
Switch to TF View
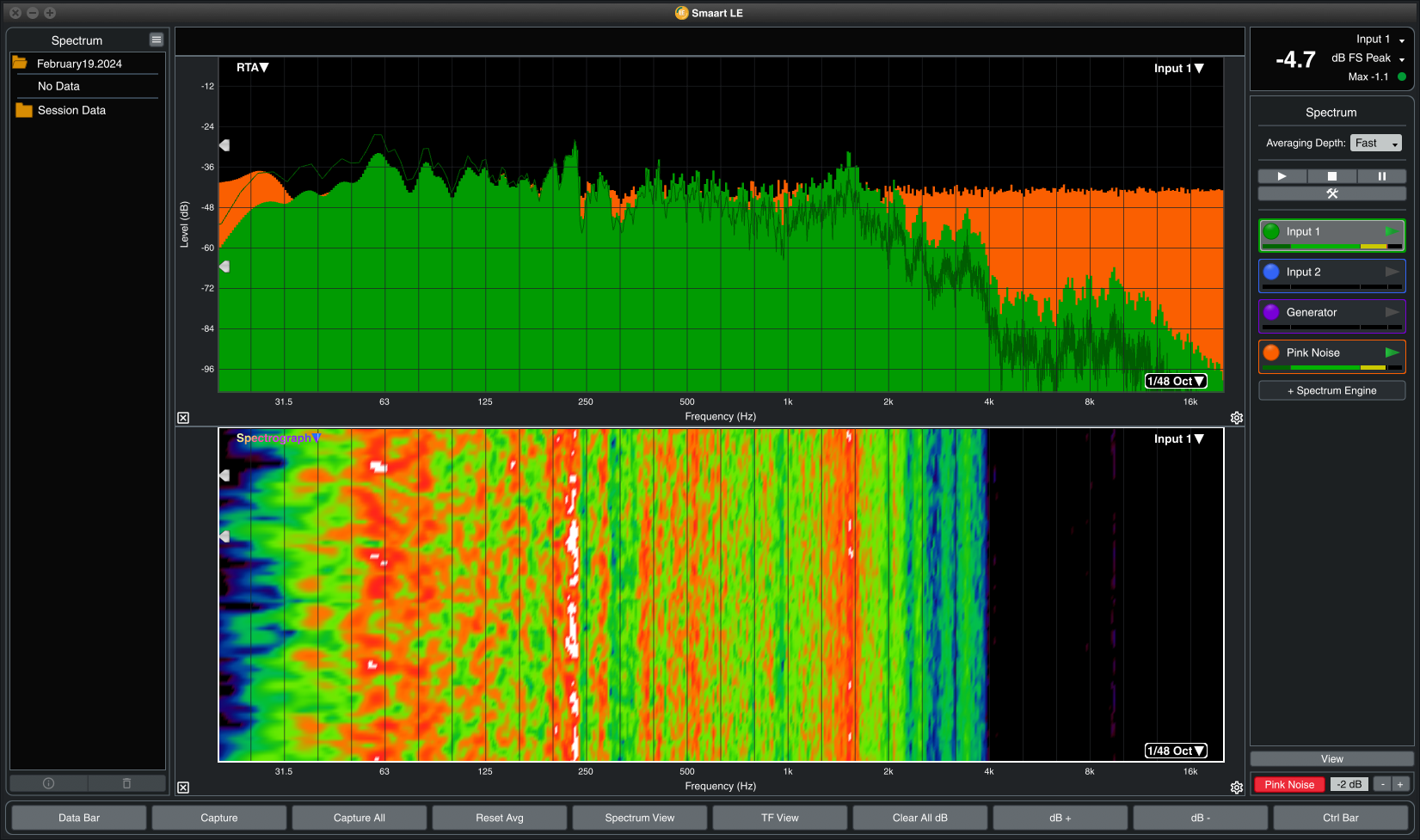point(780,818)
